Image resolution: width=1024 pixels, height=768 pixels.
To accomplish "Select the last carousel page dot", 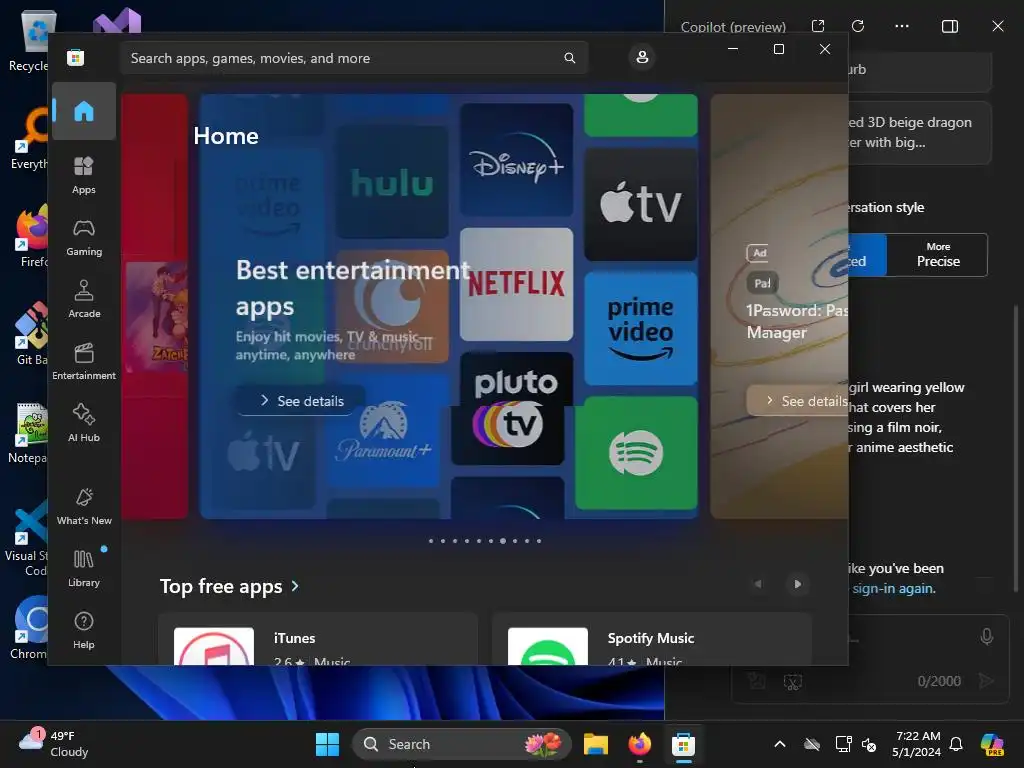I will click(539, 541).
